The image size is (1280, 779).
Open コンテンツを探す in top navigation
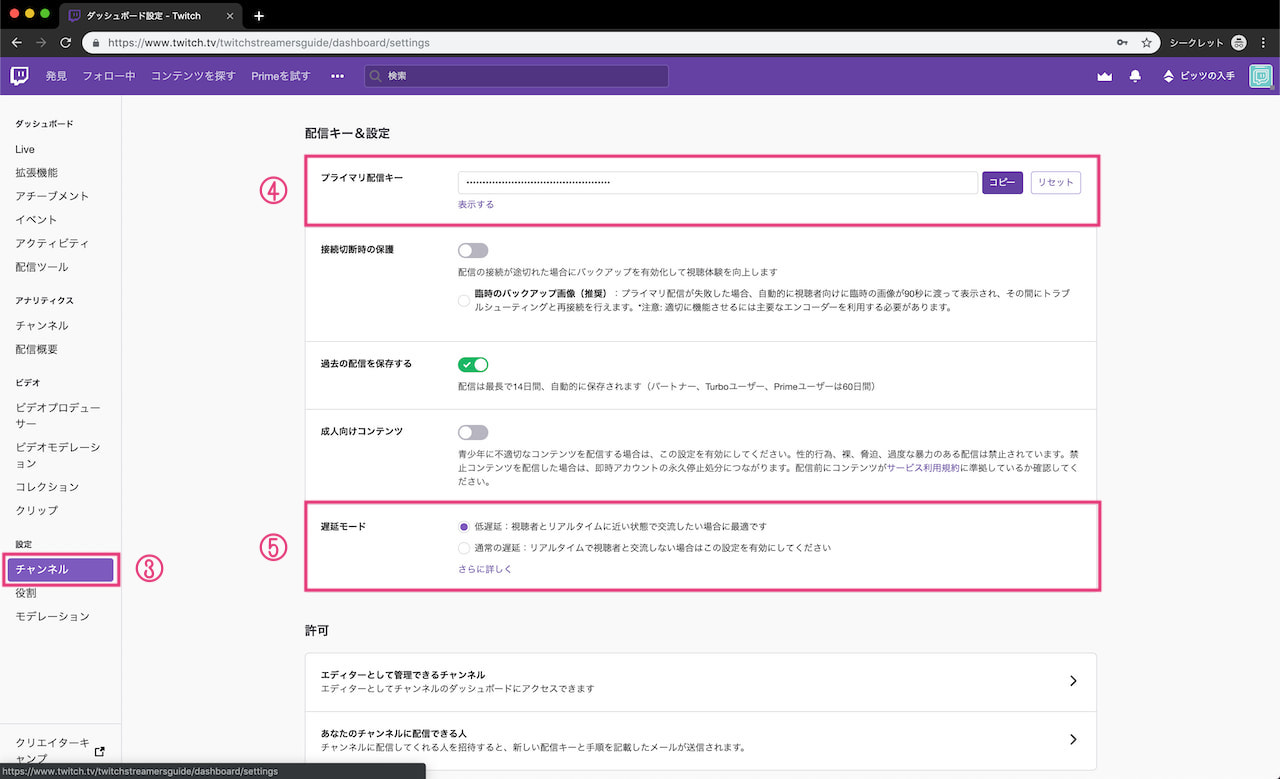[x=194, y=76]
